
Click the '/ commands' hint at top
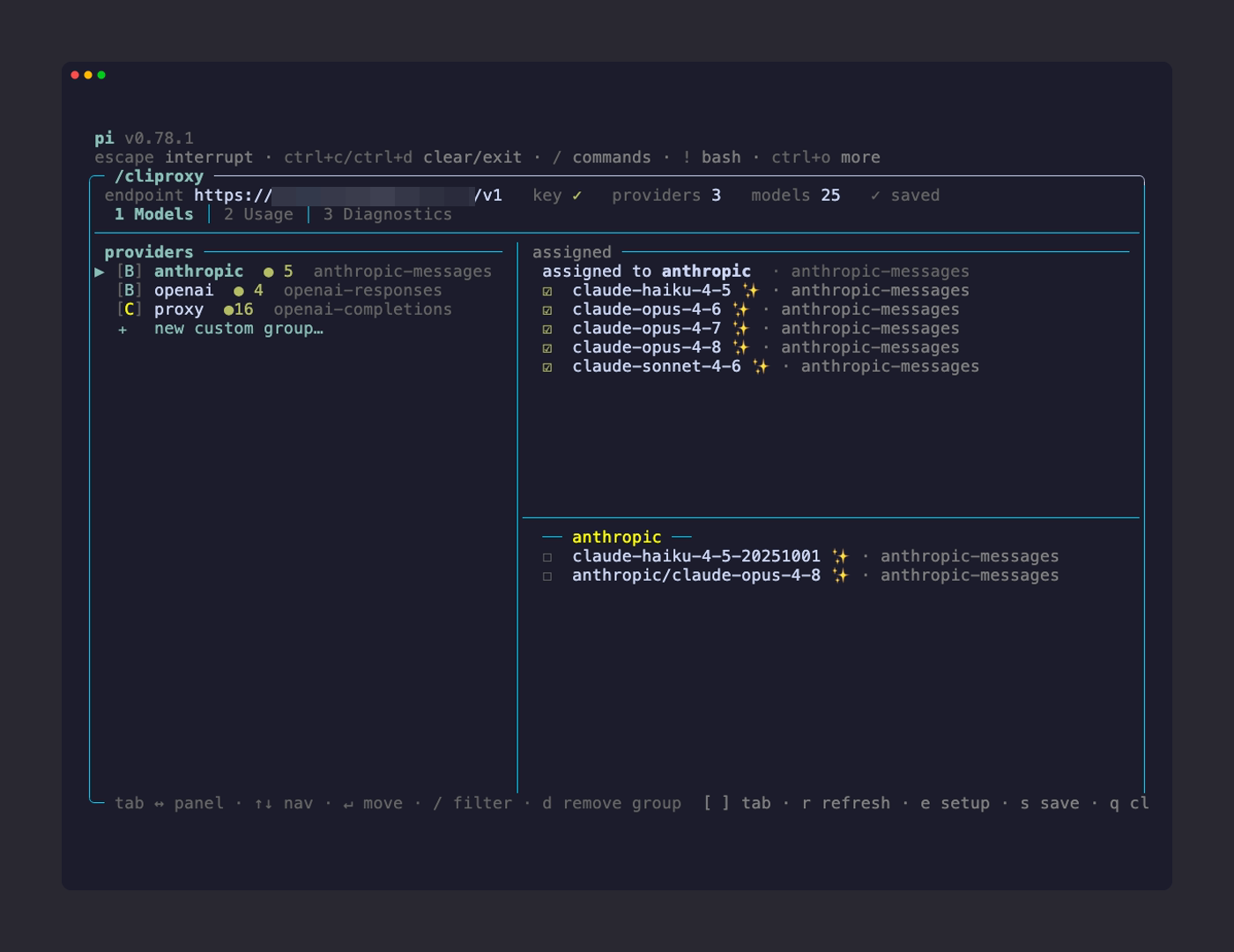pos(602,158)
